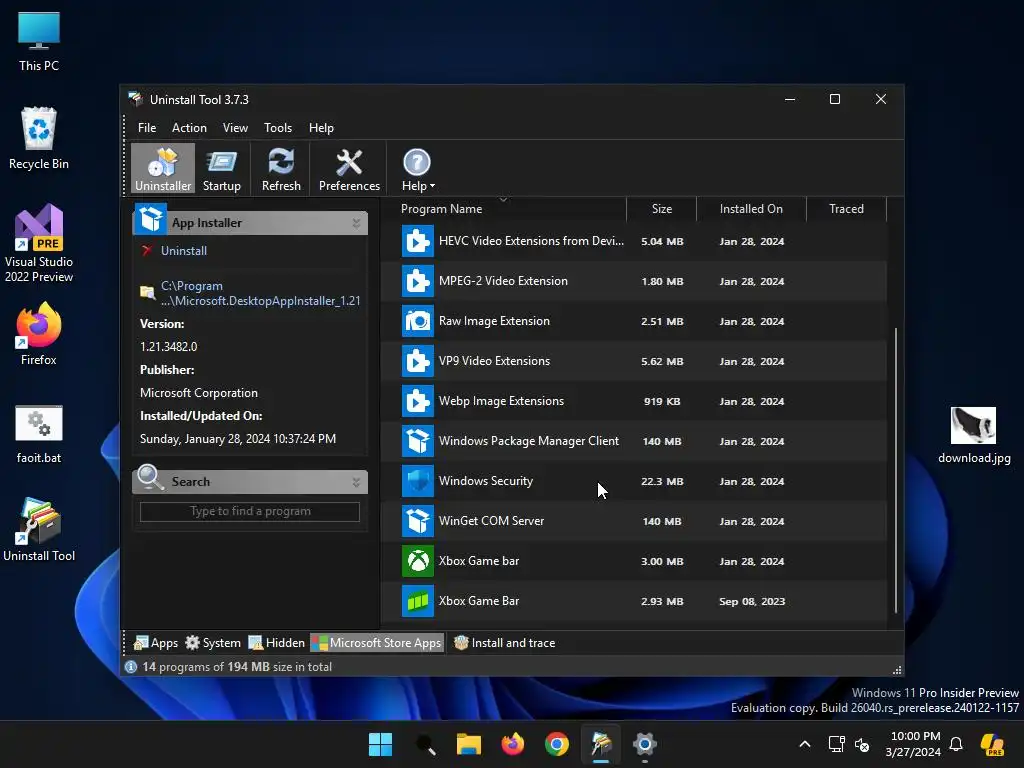Open Settings gear on the taskbar
Screen dimensions: 1024x768
[x=645, y=744]
